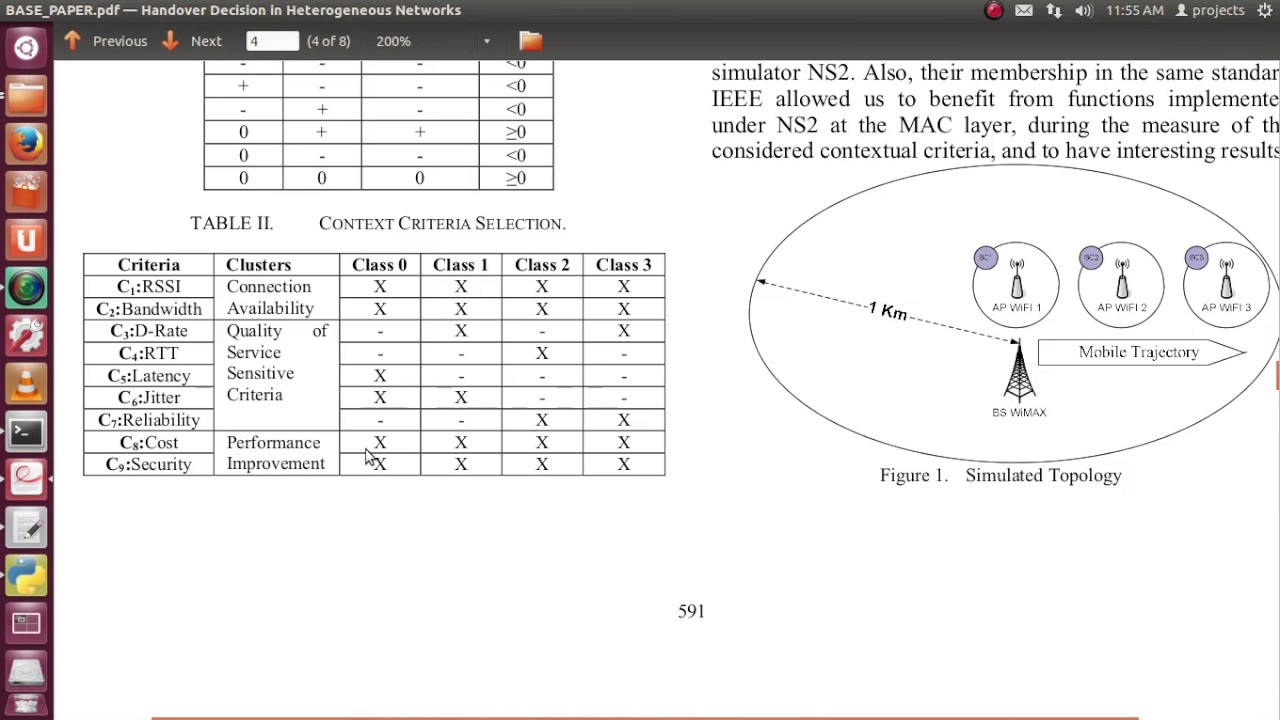Launch VLC media player from the launcher

26,384
